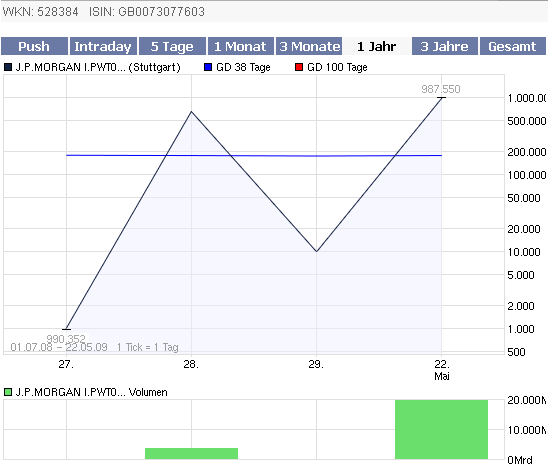Open the 3 Jahre chart tab
The image size is (548, 466).
(x=445, y=46)
